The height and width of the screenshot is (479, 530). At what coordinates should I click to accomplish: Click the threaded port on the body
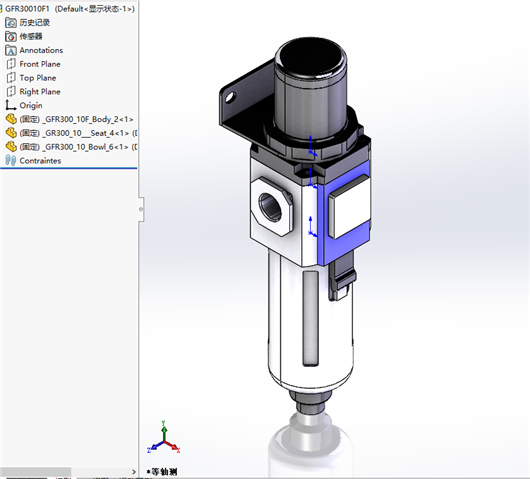270,207
